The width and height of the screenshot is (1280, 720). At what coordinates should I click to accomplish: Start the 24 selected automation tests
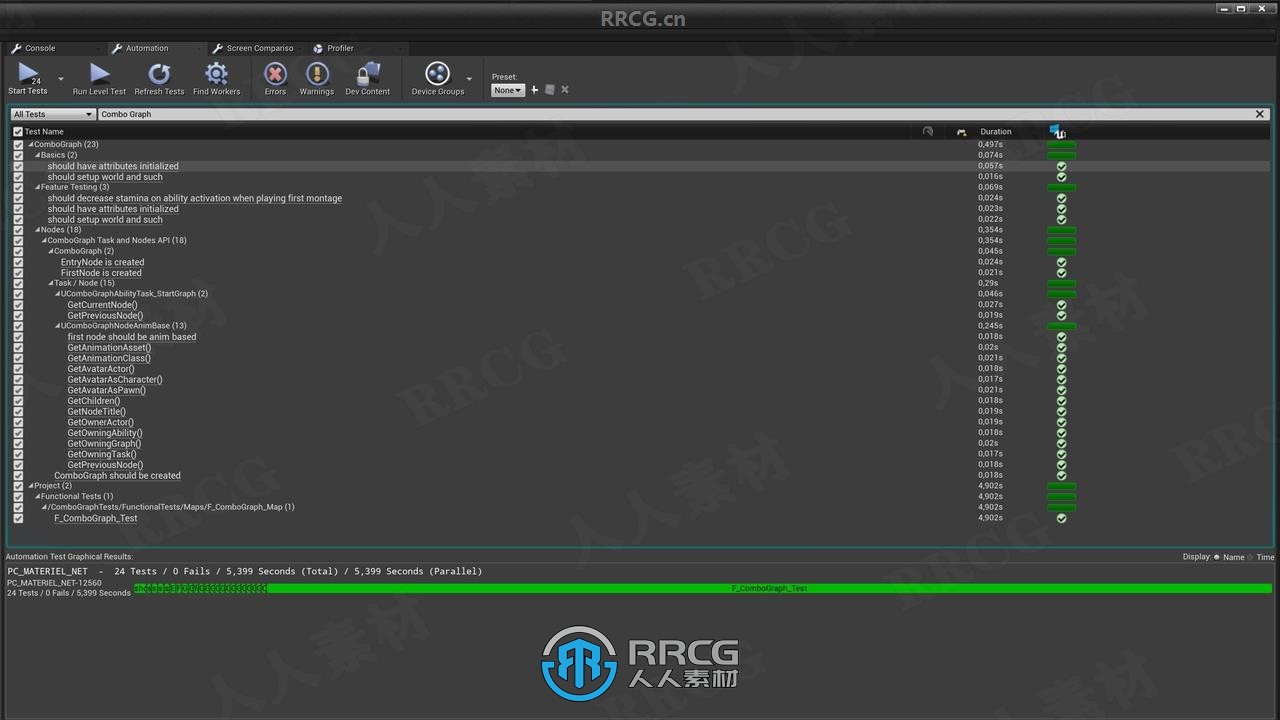28,78
